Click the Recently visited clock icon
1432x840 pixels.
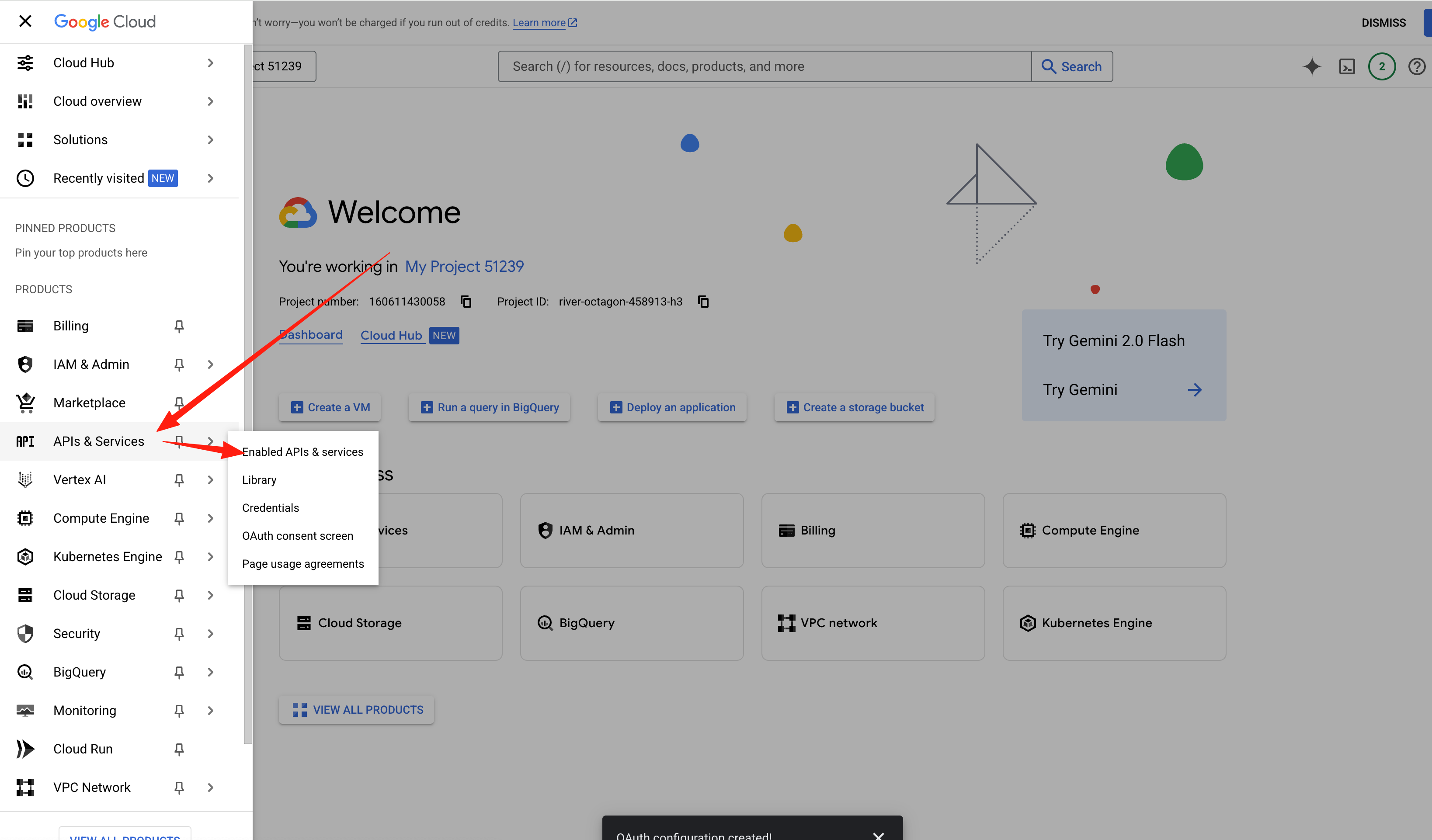pos(25,178)
